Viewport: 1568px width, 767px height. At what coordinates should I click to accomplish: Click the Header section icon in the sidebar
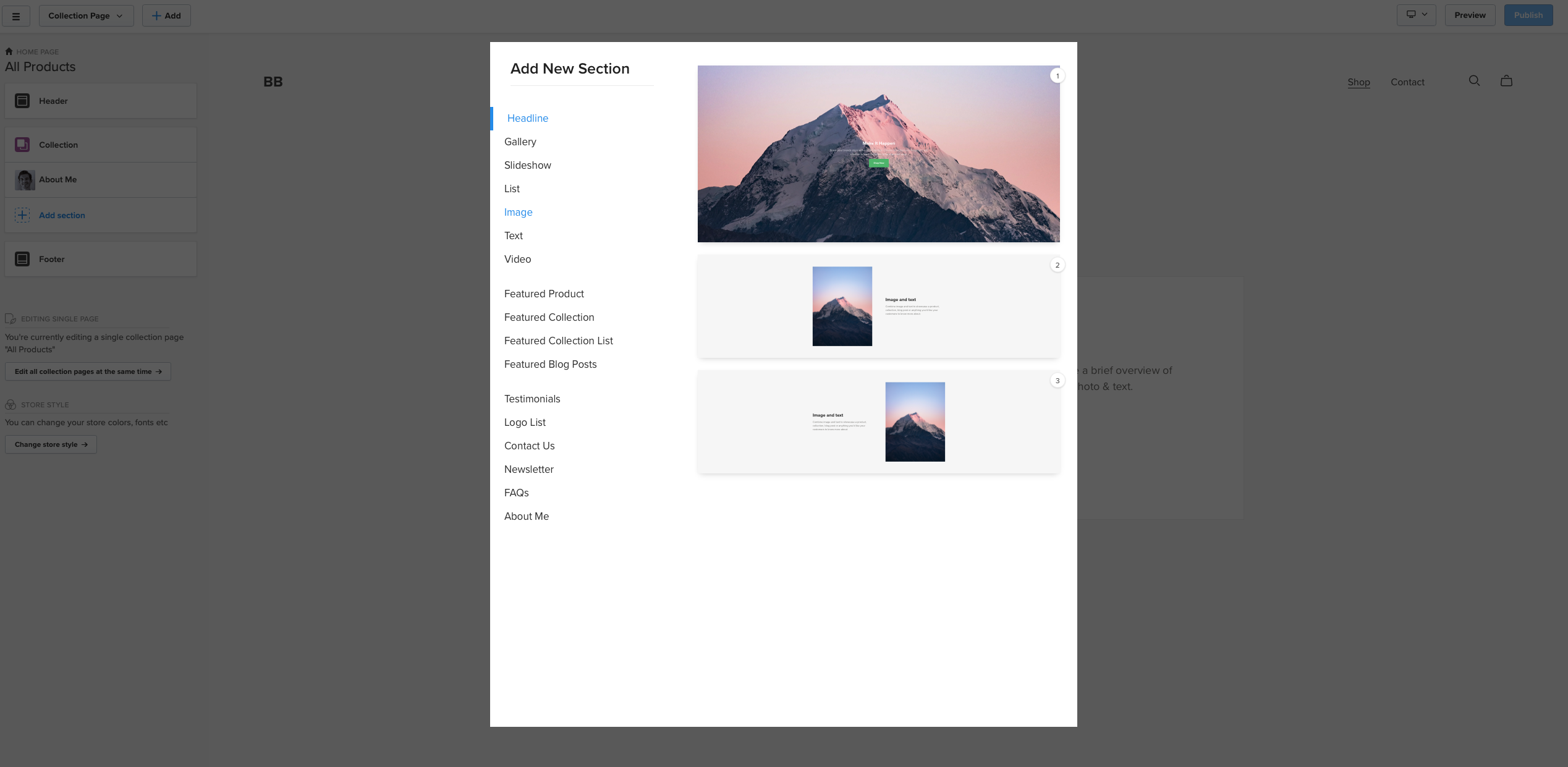22,100
